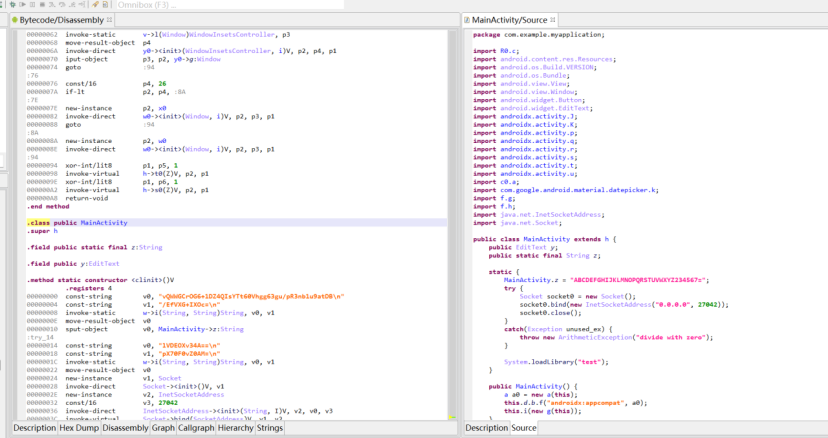The width and height of the screenshot is (828, 438).
Task: Maximize the MainActivity/Source pane
Action: pyautogui.click(x=818, y=20)
